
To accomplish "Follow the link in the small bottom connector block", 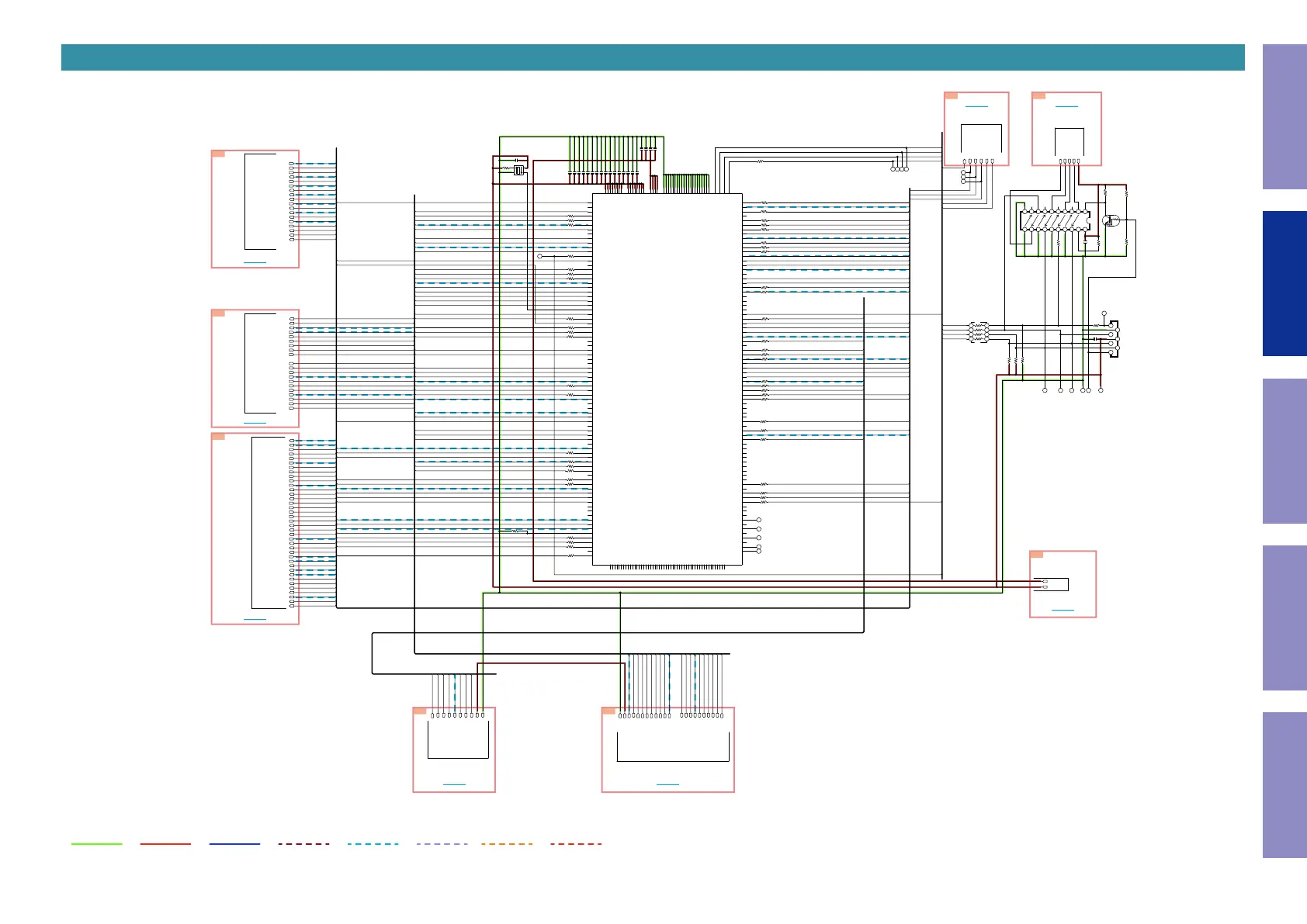I will pos(454,785).
